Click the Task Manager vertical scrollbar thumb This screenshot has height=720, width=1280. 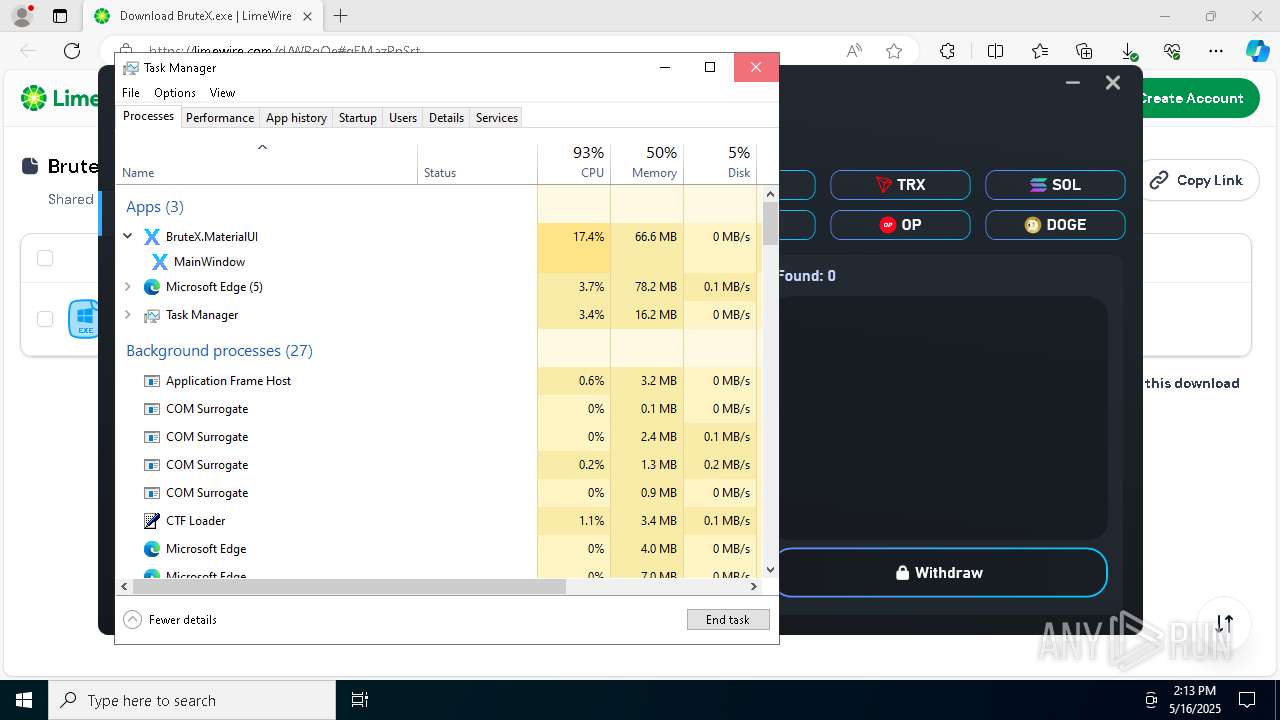pyautogui.click(x=770, y=224)
